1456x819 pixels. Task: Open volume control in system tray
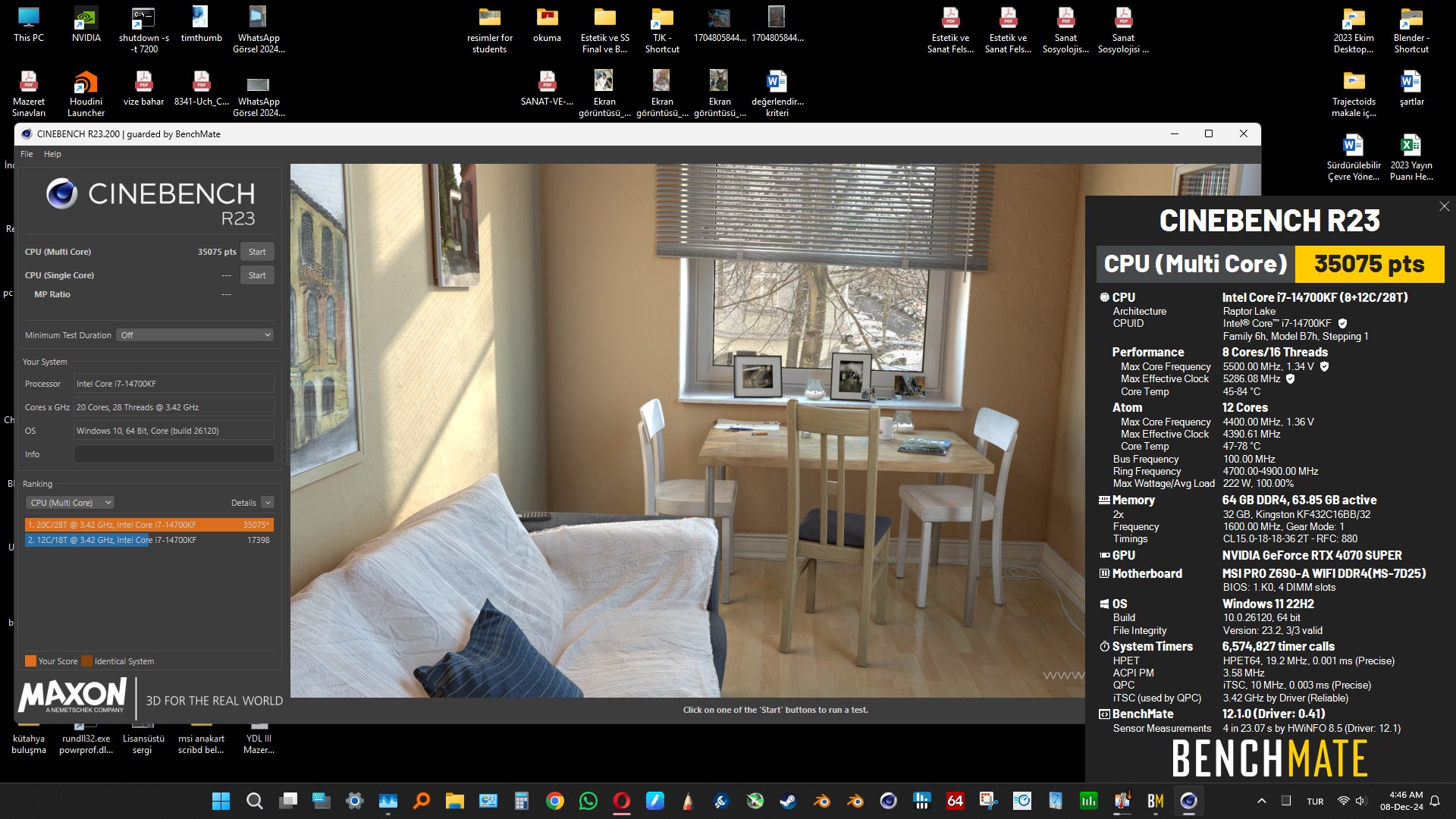point(1360,801)
